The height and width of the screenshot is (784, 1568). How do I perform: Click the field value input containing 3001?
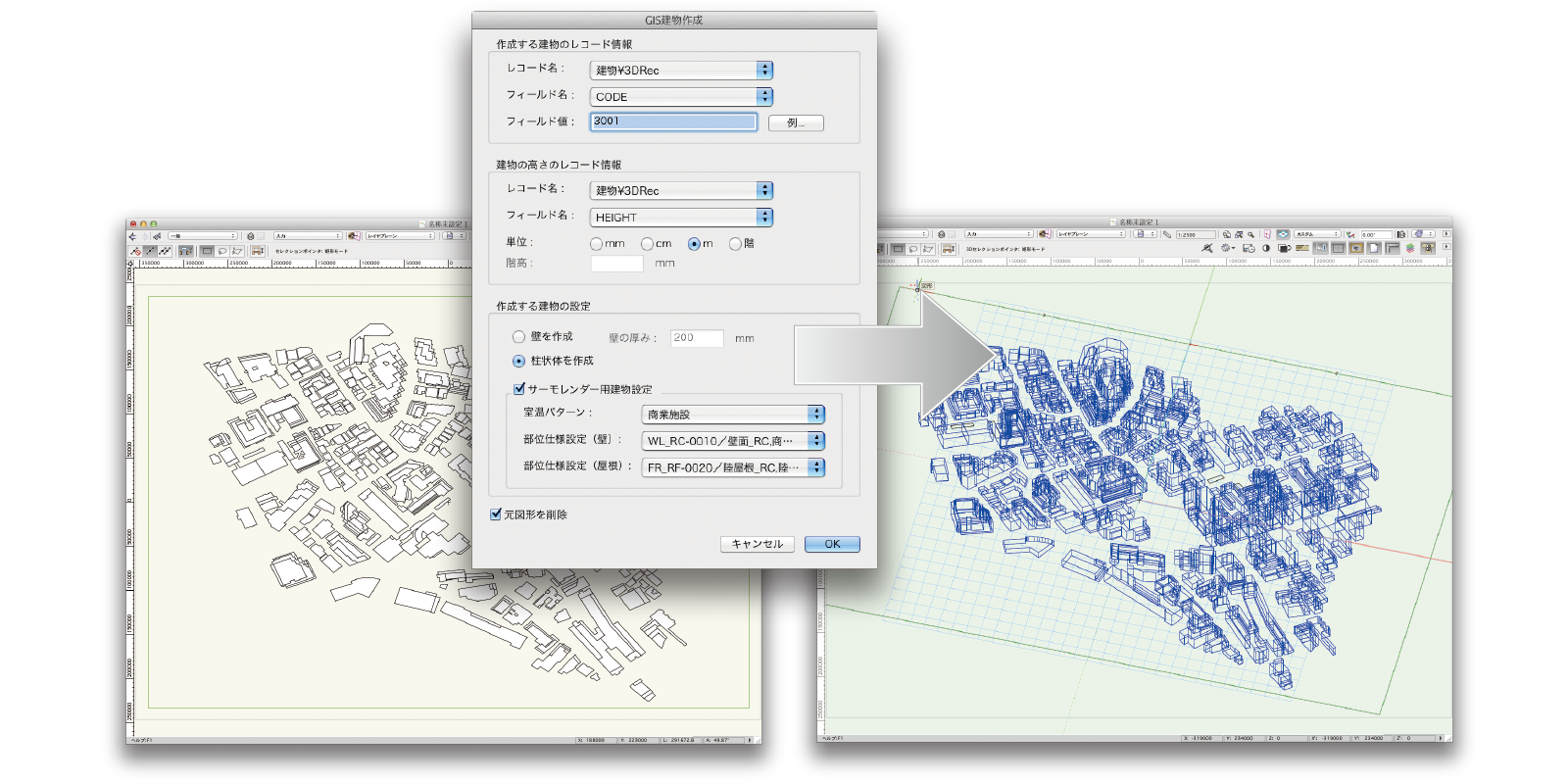click(673, 122)
